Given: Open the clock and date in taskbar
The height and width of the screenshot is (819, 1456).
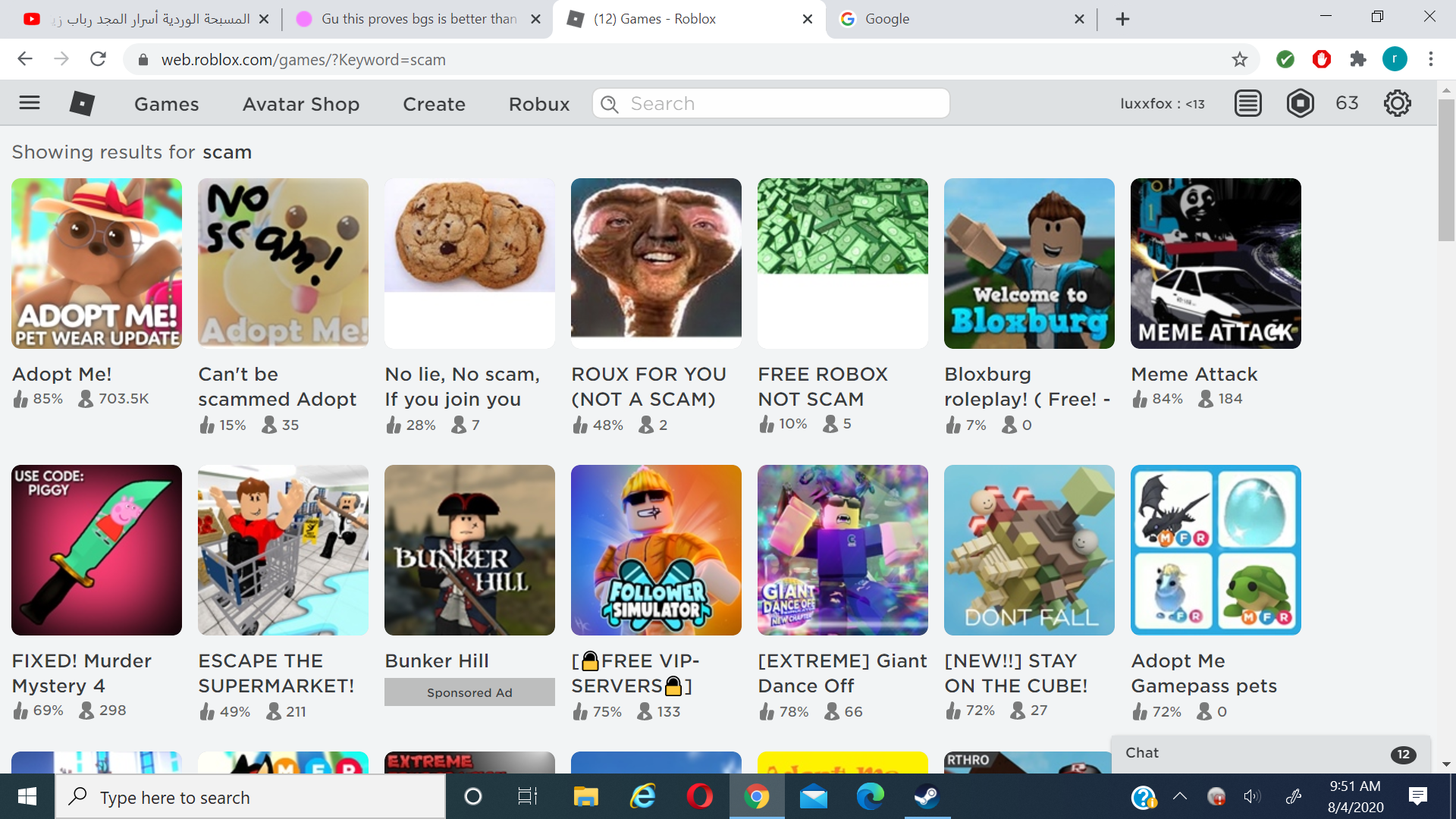Looking at the screenshot, I should tap(1355, 796).
